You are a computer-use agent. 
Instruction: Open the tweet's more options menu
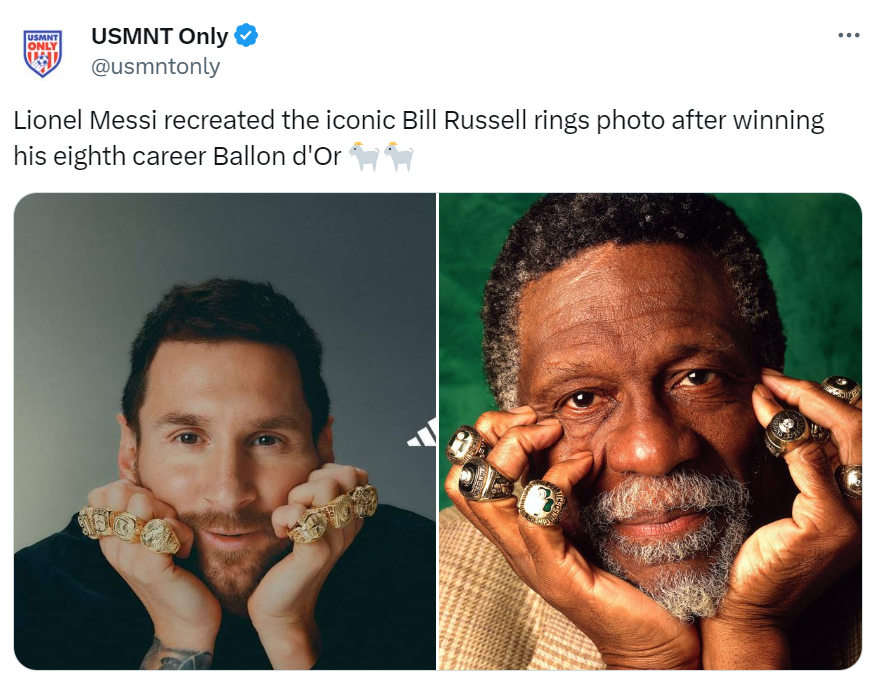[x=848, y=36]
